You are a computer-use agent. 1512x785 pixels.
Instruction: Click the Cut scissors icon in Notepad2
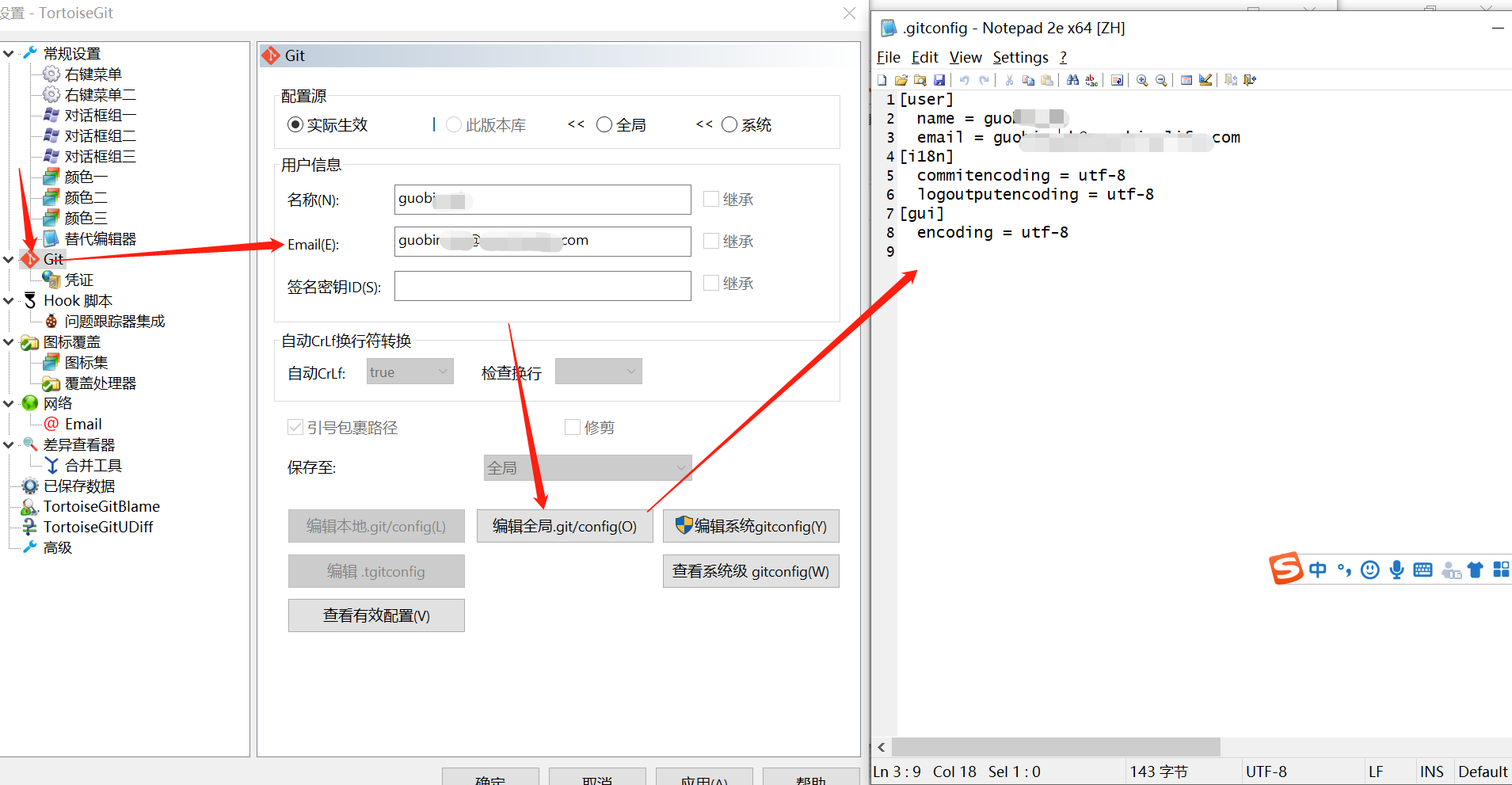(1009, 80)
